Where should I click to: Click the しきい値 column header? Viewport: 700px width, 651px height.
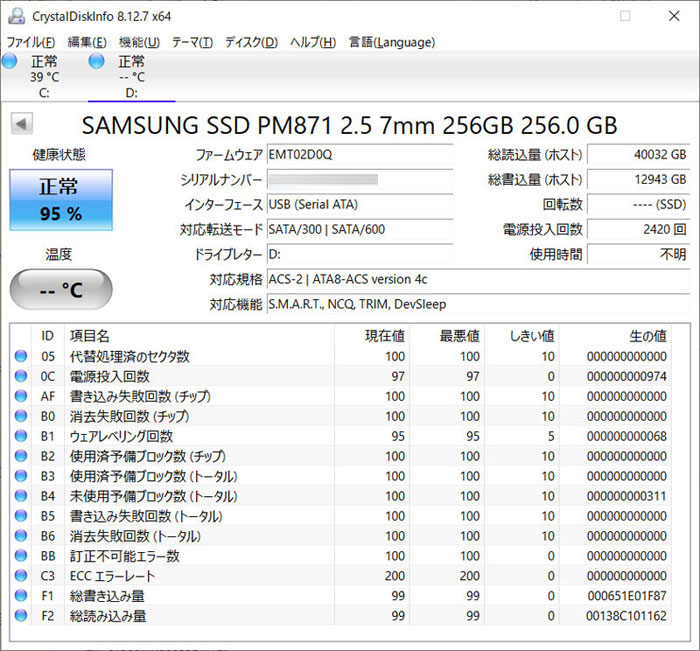coord(522,336)
